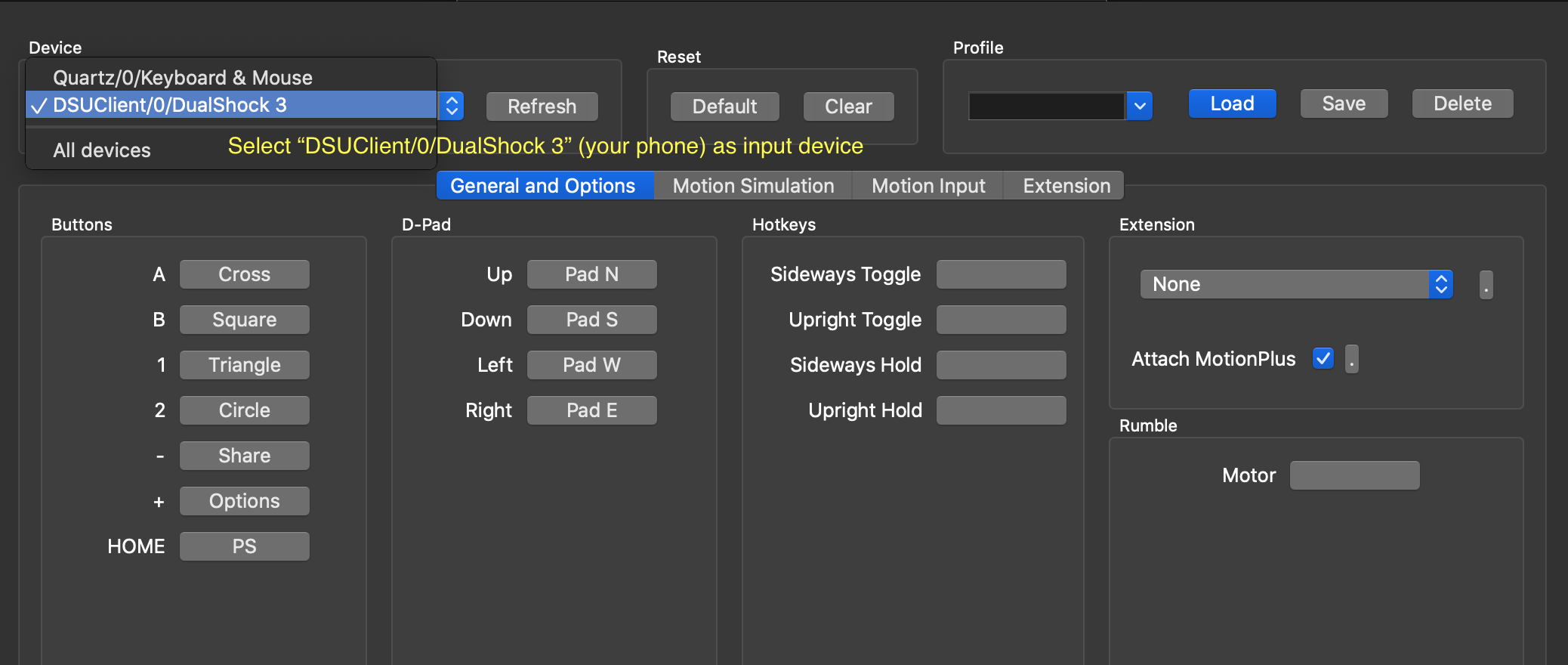The width and height of the screenshot is (1568, 665).
Task: Set the Sideways Toggle hotkey binding
Action: point(1002,274)
